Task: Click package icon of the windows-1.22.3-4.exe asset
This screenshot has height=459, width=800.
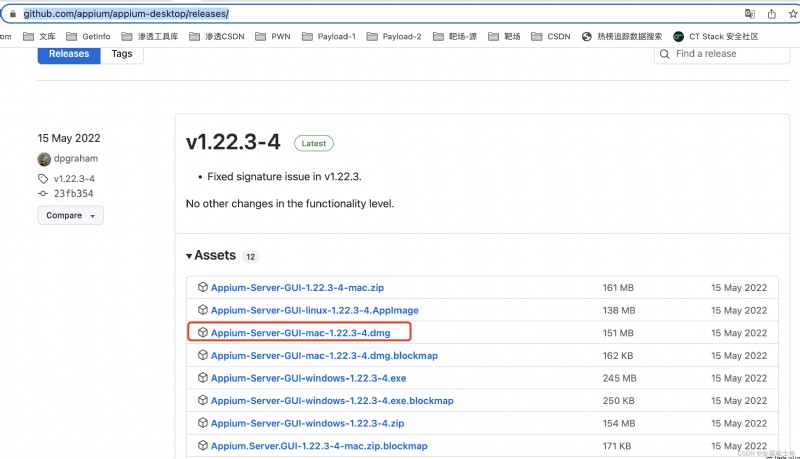Action: [x=203, y=377]
